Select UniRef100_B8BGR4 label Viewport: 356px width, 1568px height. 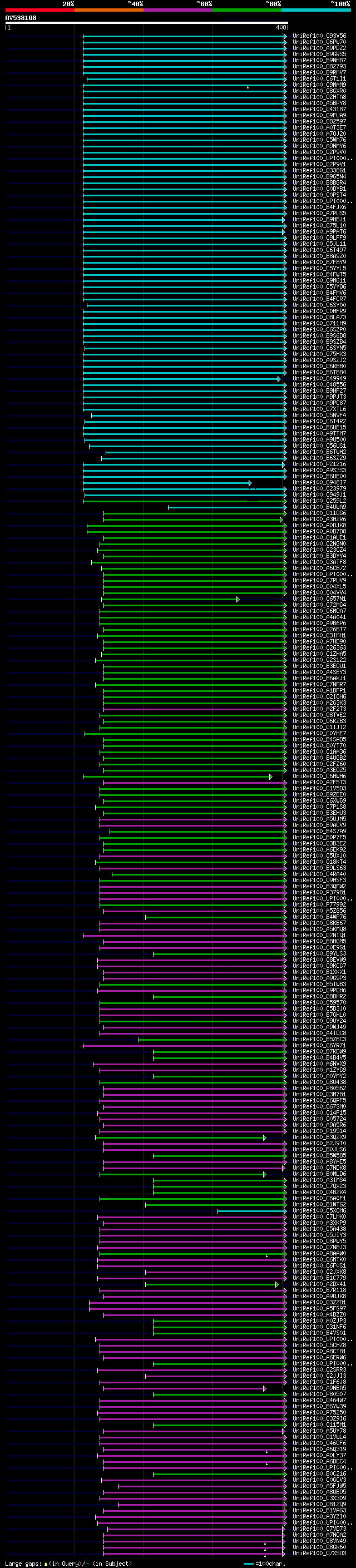coord(319,182)
